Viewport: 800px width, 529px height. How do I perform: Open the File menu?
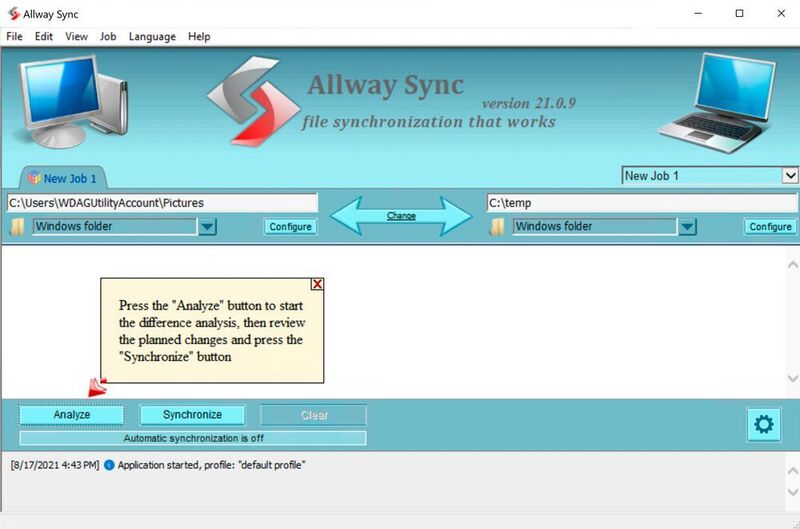click(x=14, y=36)
